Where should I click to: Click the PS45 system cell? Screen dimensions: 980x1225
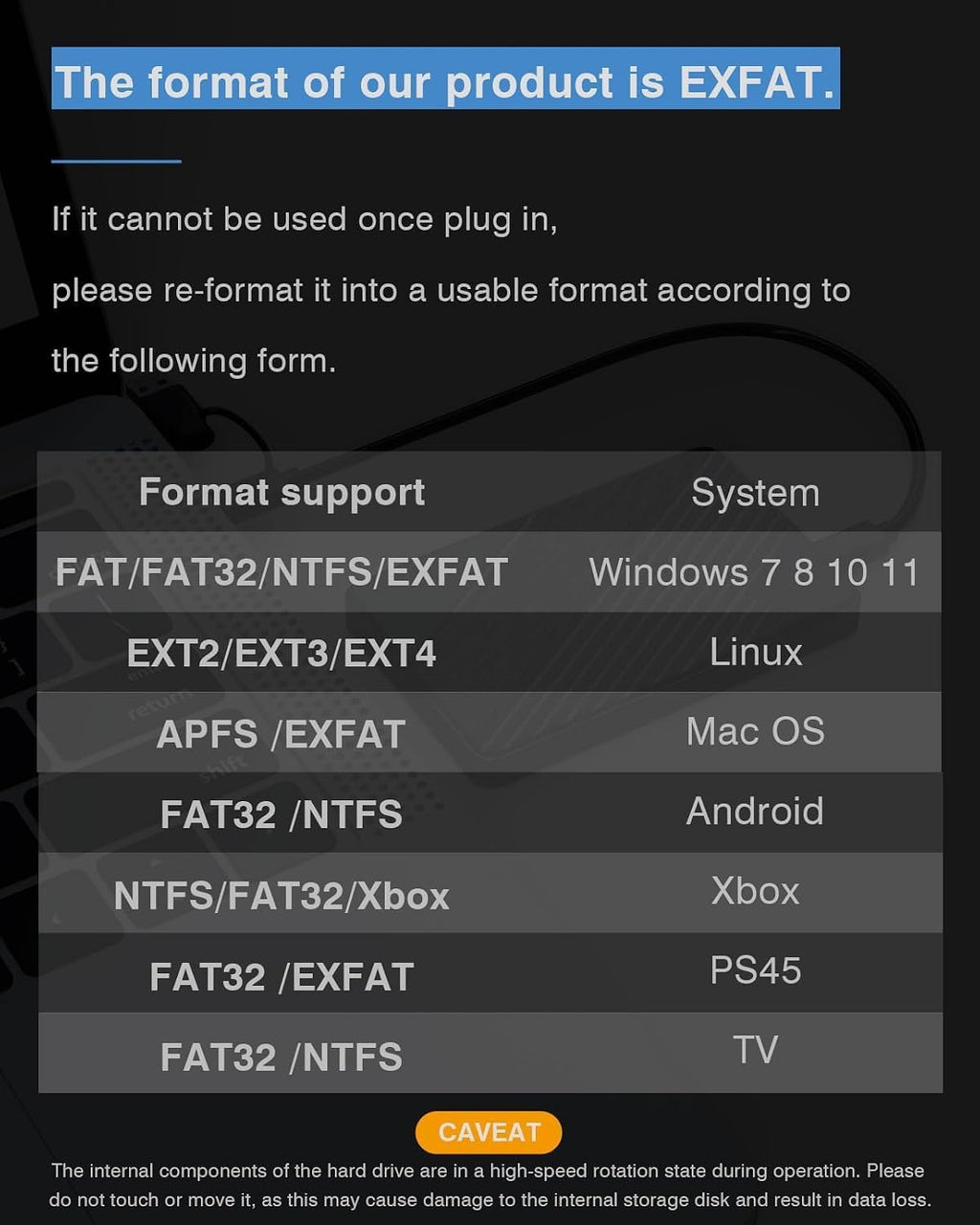755,970
